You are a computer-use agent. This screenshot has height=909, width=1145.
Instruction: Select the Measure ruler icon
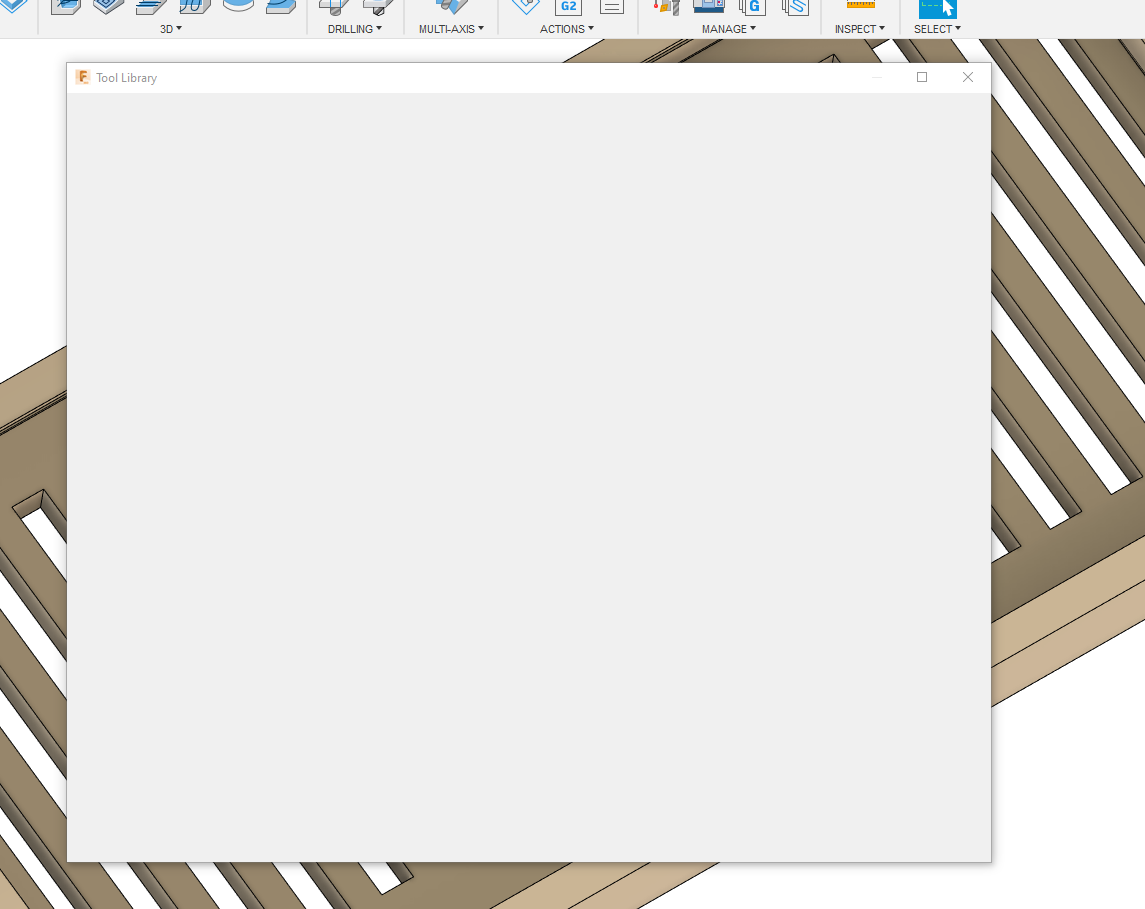pyautogui.click(x=860, y=4)
